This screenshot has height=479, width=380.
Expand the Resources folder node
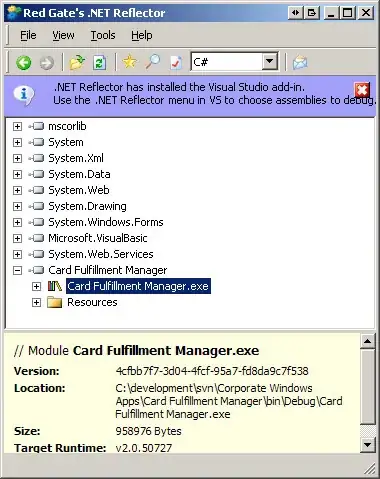coord(36,303)
